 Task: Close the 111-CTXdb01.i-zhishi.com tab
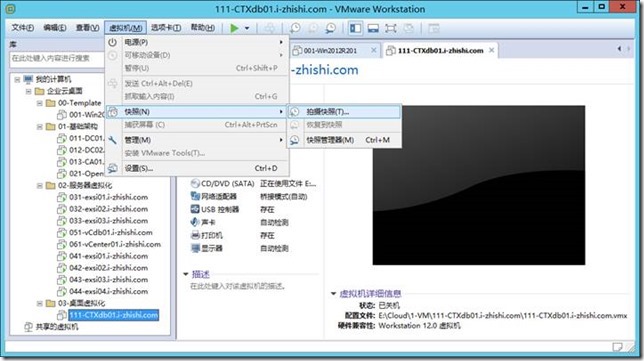click(491, 50)
